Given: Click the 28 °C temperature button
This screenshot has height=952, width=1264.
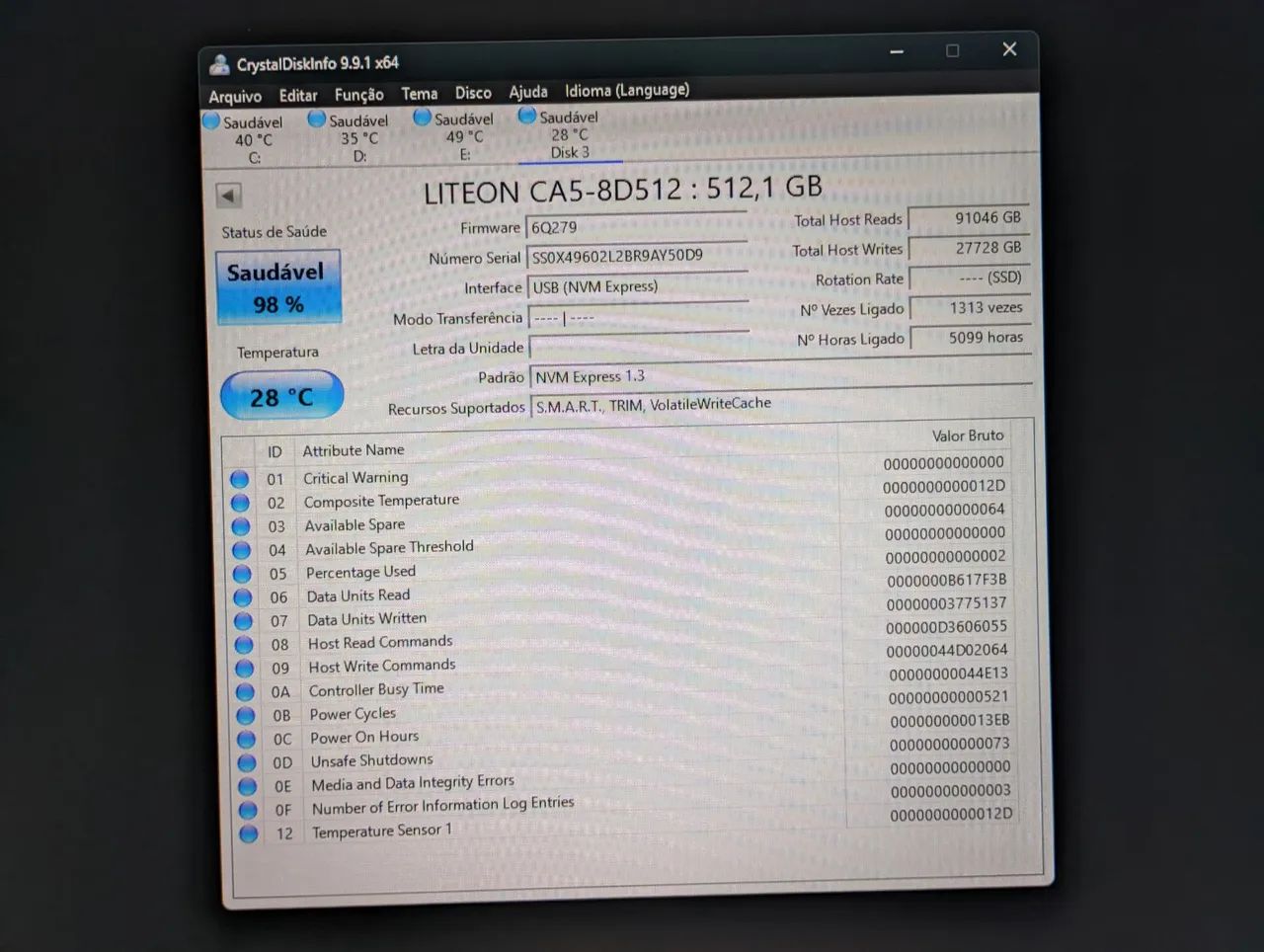Looking at the screenshot, I should (281, 397).
